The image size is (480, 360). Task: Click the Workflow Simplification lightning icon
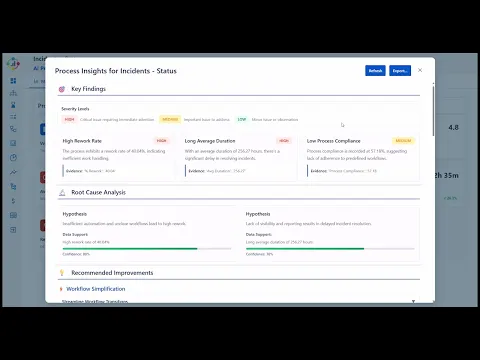[61, 289]
